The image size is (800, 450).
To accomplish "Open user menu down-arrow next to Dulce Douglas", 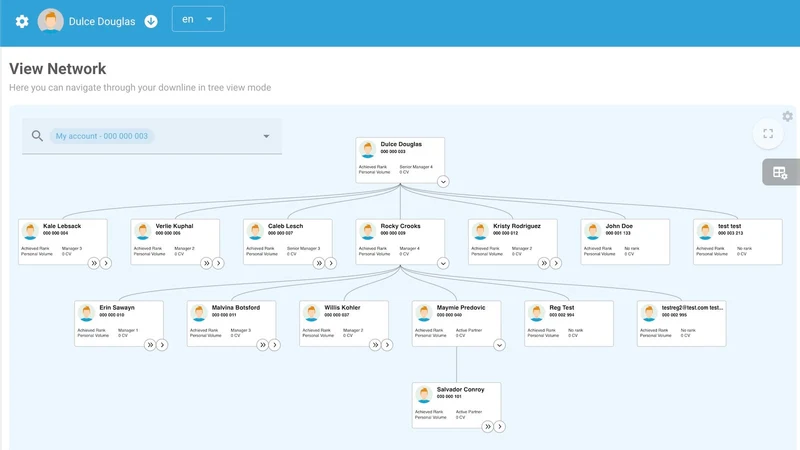I will tap(151, 21).
